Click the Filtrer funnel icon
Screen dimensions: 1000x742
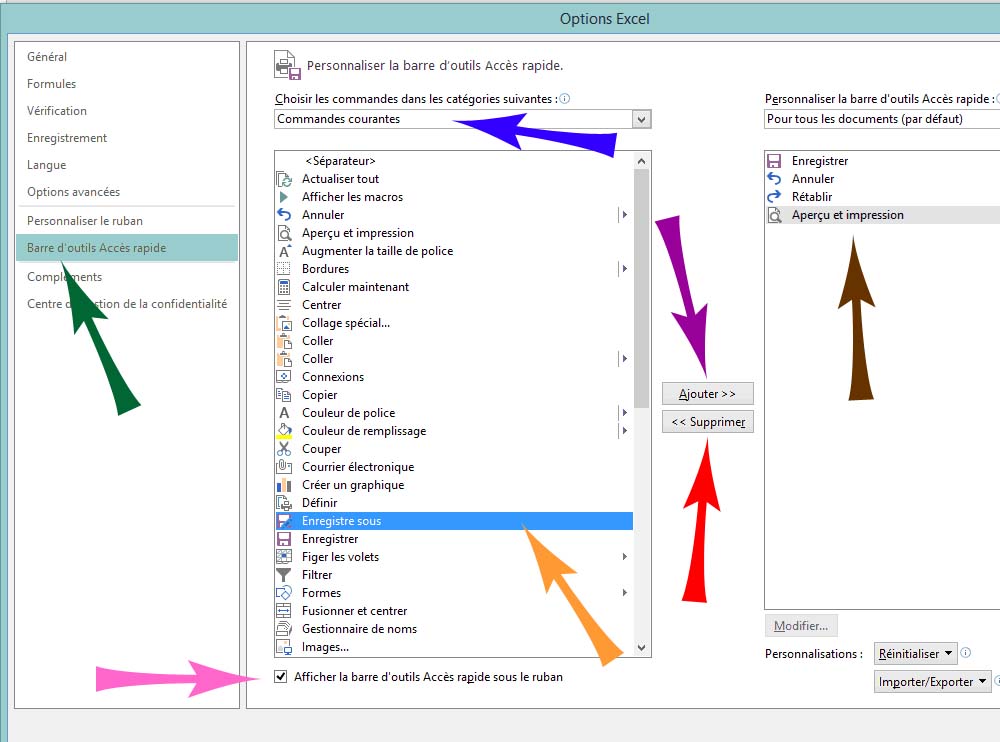pos(284,575)
